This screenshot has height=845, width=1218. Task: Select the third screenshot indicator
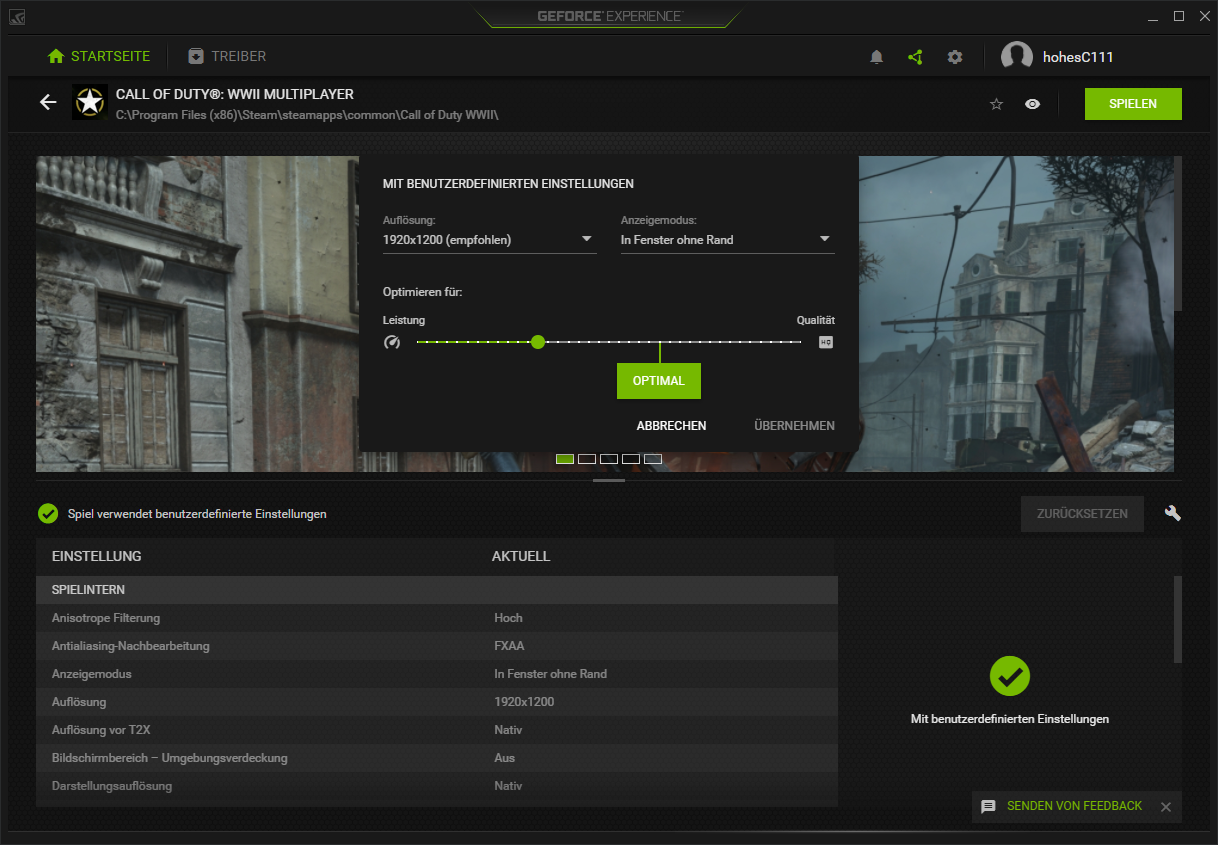tap(609, 459)
